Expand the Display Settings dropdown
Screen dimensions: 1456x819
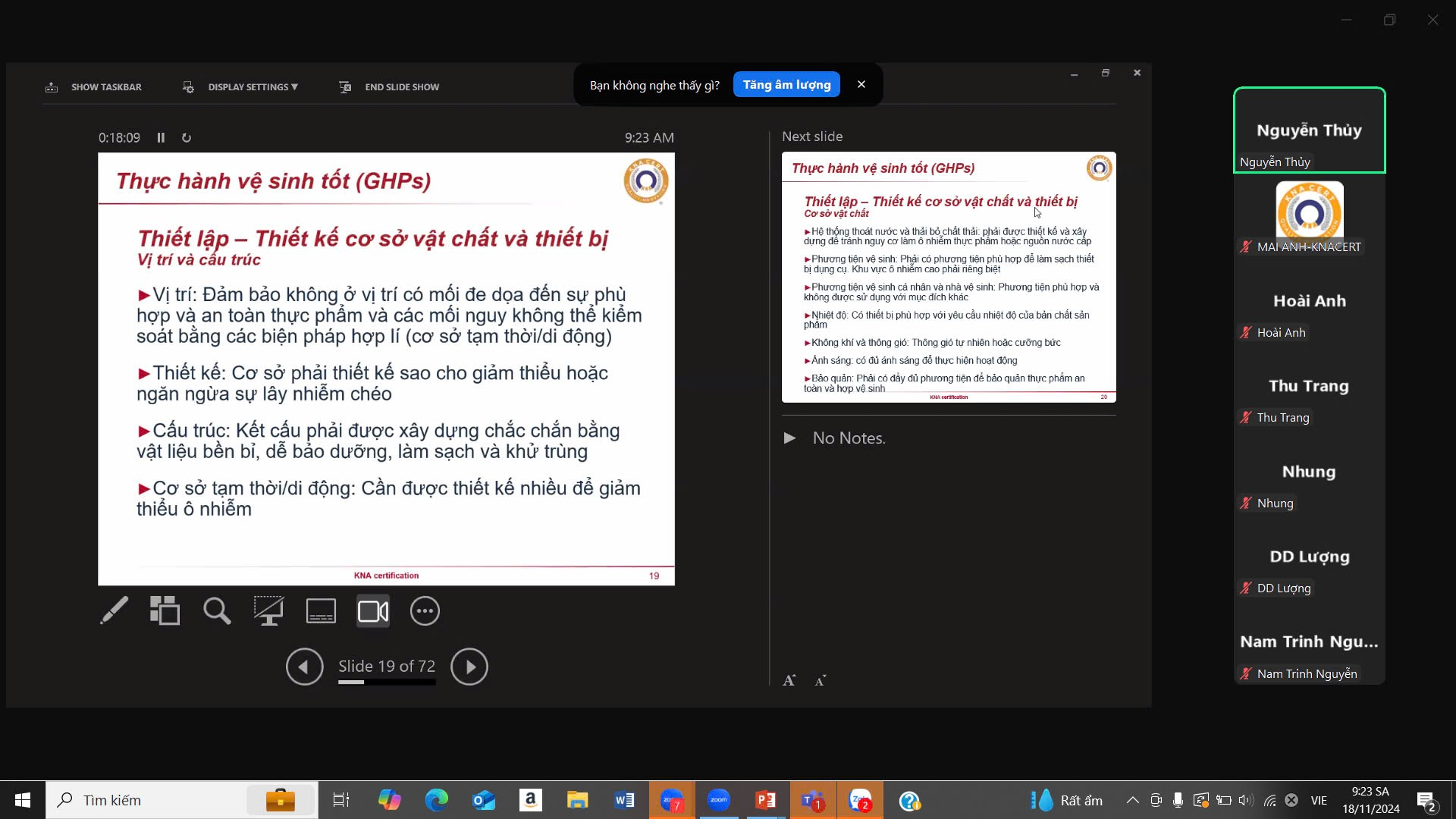pyautogui.click(x=252, y=87)
